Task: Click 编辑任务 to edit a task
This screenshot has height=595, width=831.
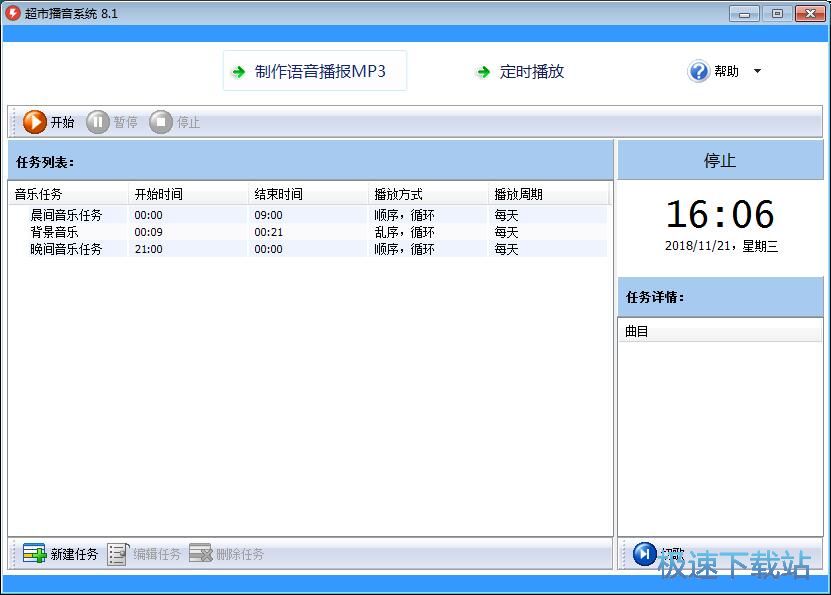Action: (144, 554)
